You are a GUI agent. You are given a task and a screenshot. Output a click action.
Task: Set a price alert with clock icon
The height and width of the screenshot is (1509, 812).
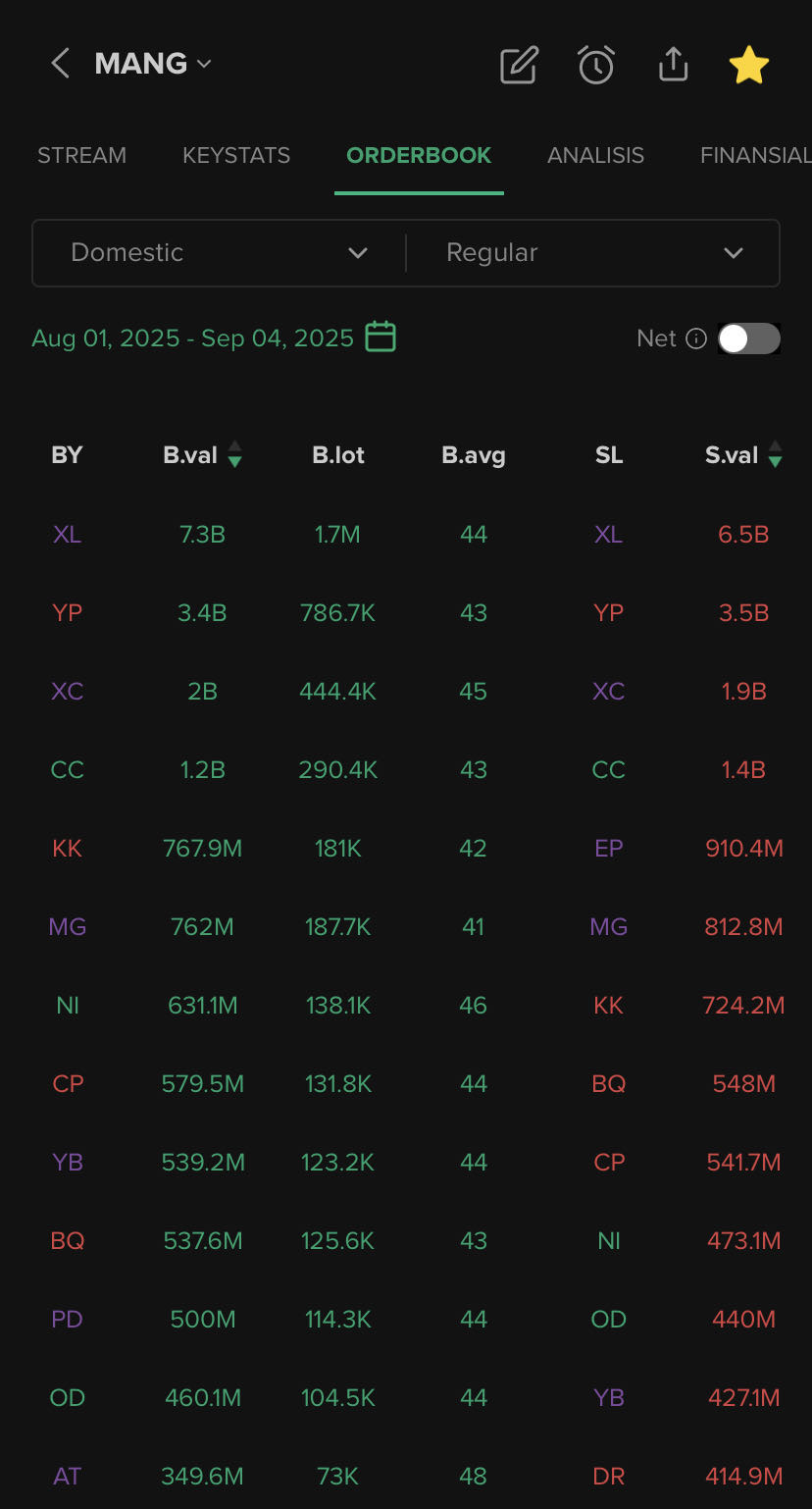tap(595, 65)
